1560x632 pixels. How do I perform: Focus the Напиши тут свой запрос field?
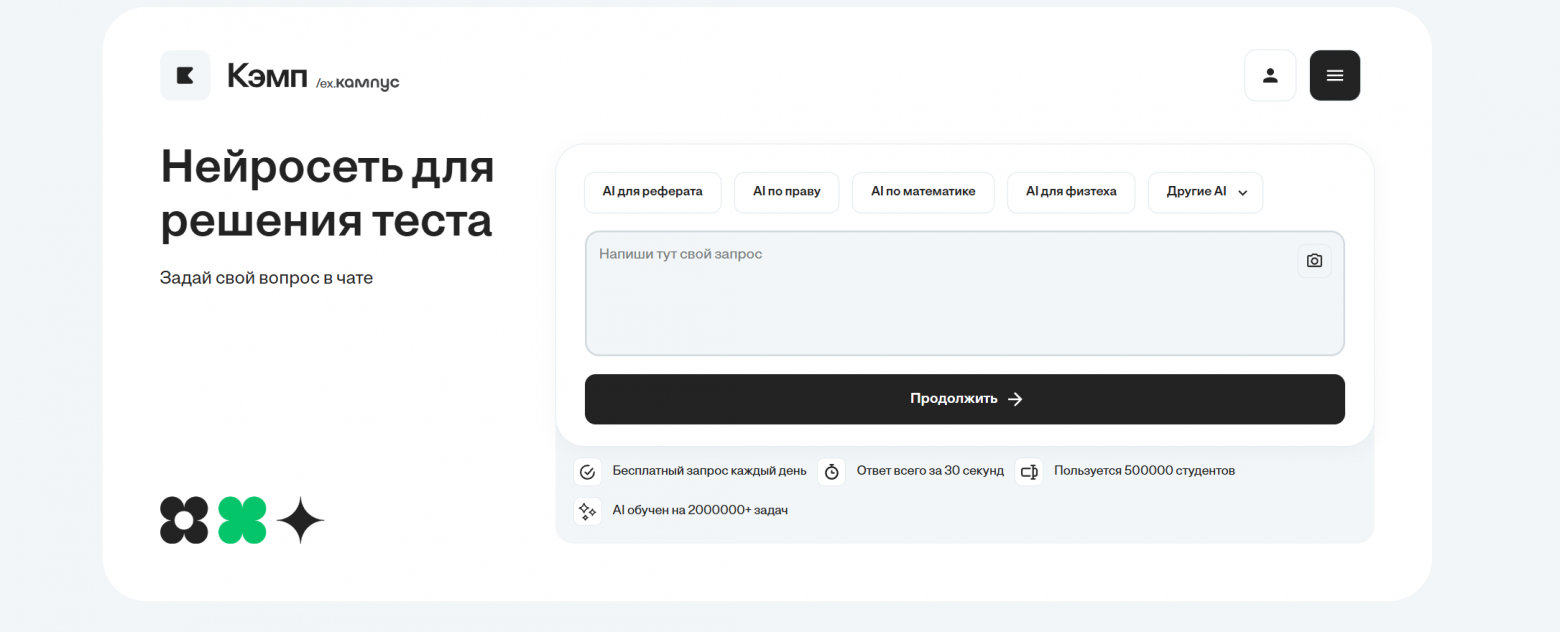[940, 300]
